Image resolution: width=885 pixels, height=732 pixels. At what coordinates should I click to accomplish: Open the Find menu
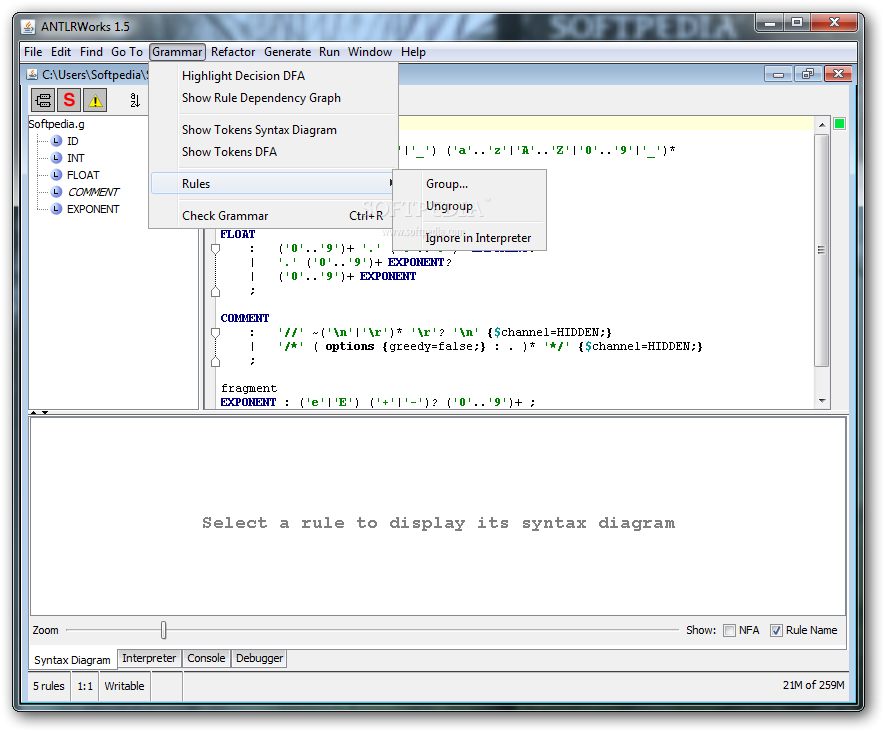(x=91, y=52)
